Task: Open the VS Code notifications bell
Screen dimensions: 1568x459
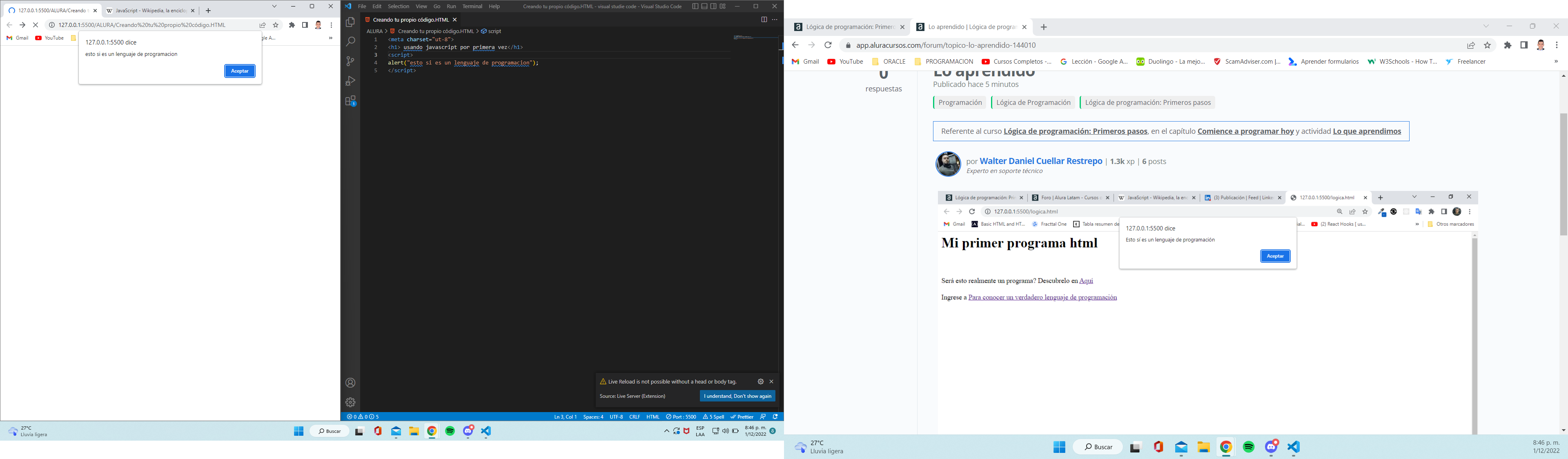Action: click(775, 417)
